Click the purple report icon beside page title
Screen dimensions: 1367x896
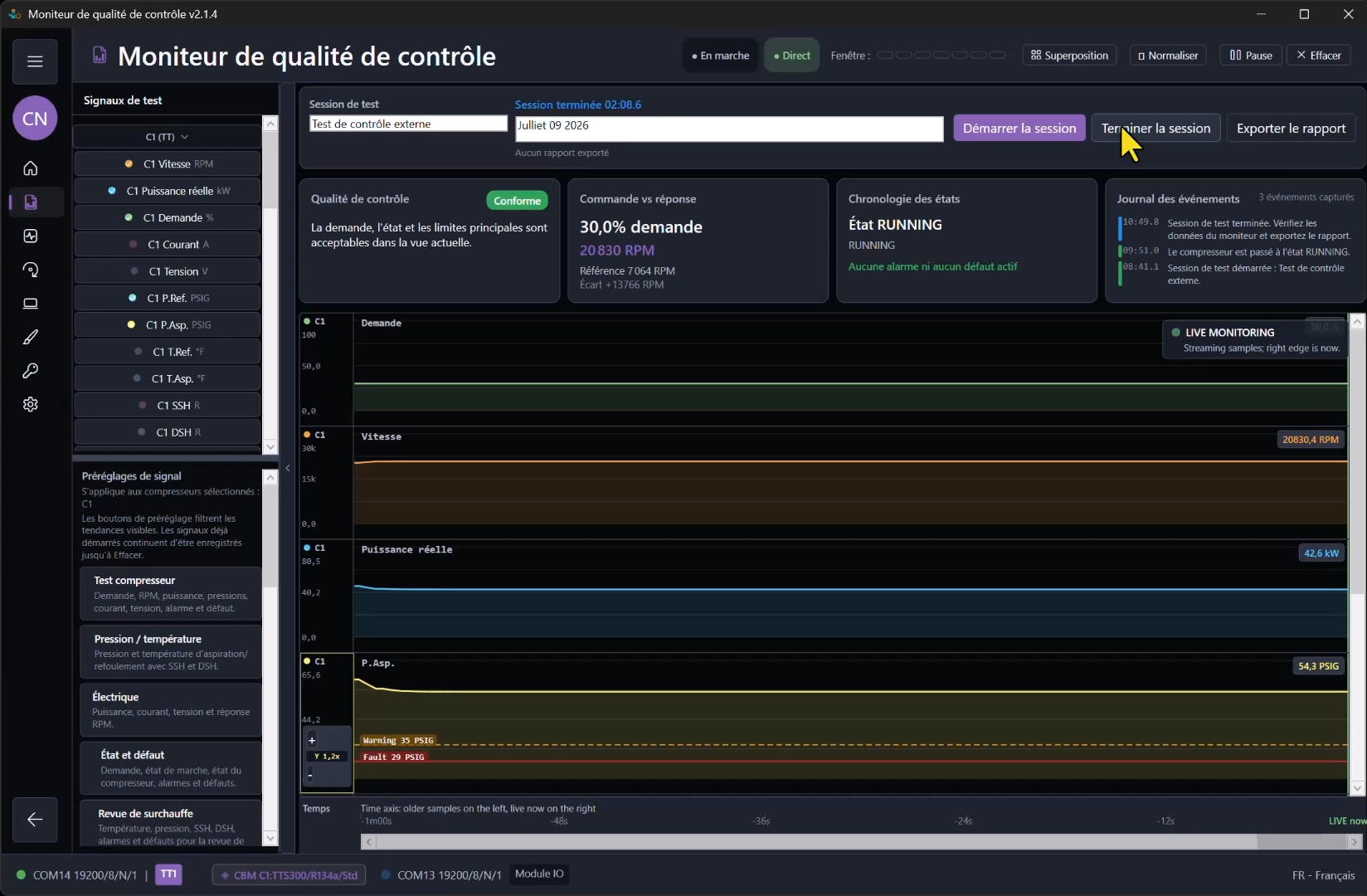coord(100,56)
